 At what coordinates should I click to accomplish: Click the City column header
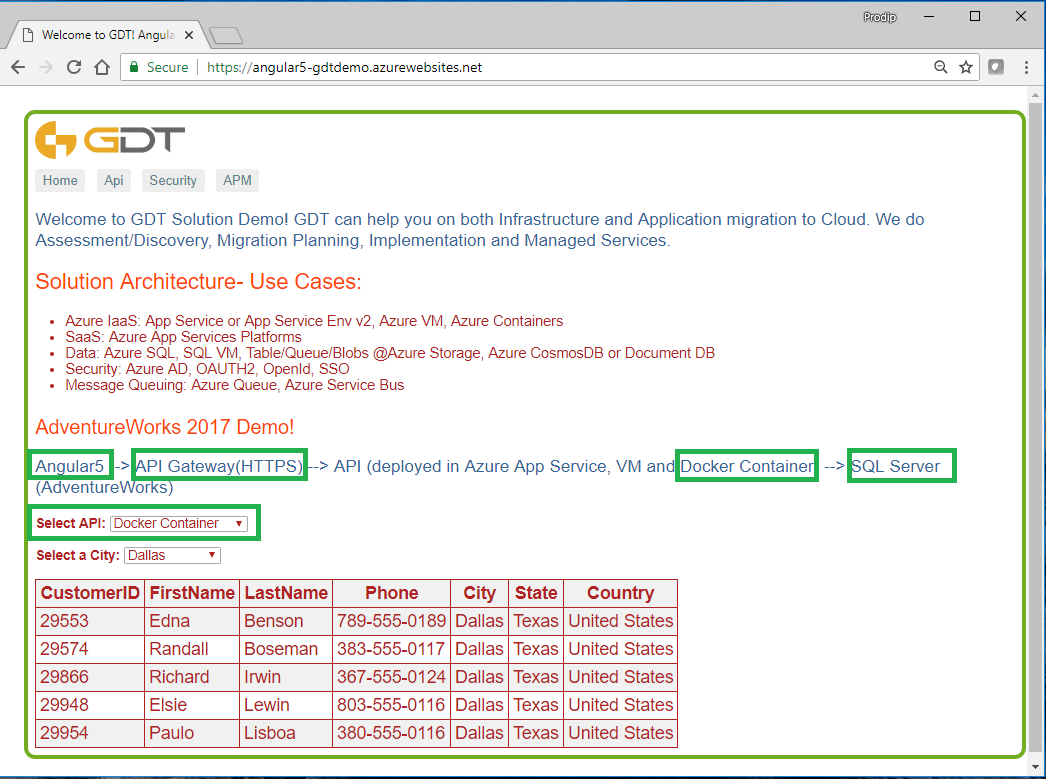480,594
